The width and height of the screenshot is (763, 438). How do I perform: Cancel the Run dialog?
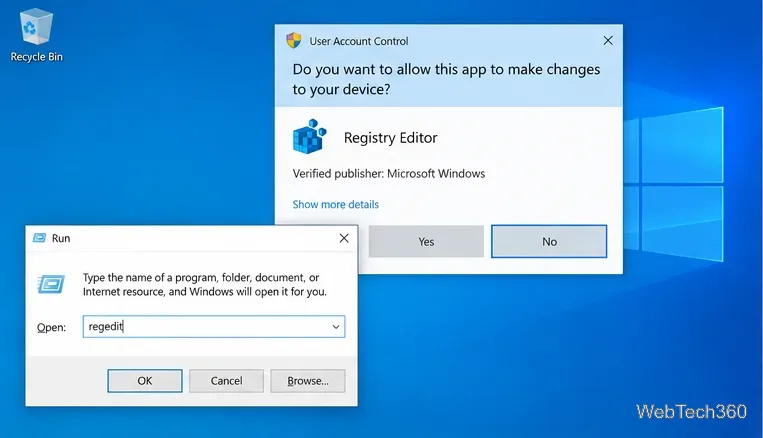pyautogui.click(x=226, y=381)
